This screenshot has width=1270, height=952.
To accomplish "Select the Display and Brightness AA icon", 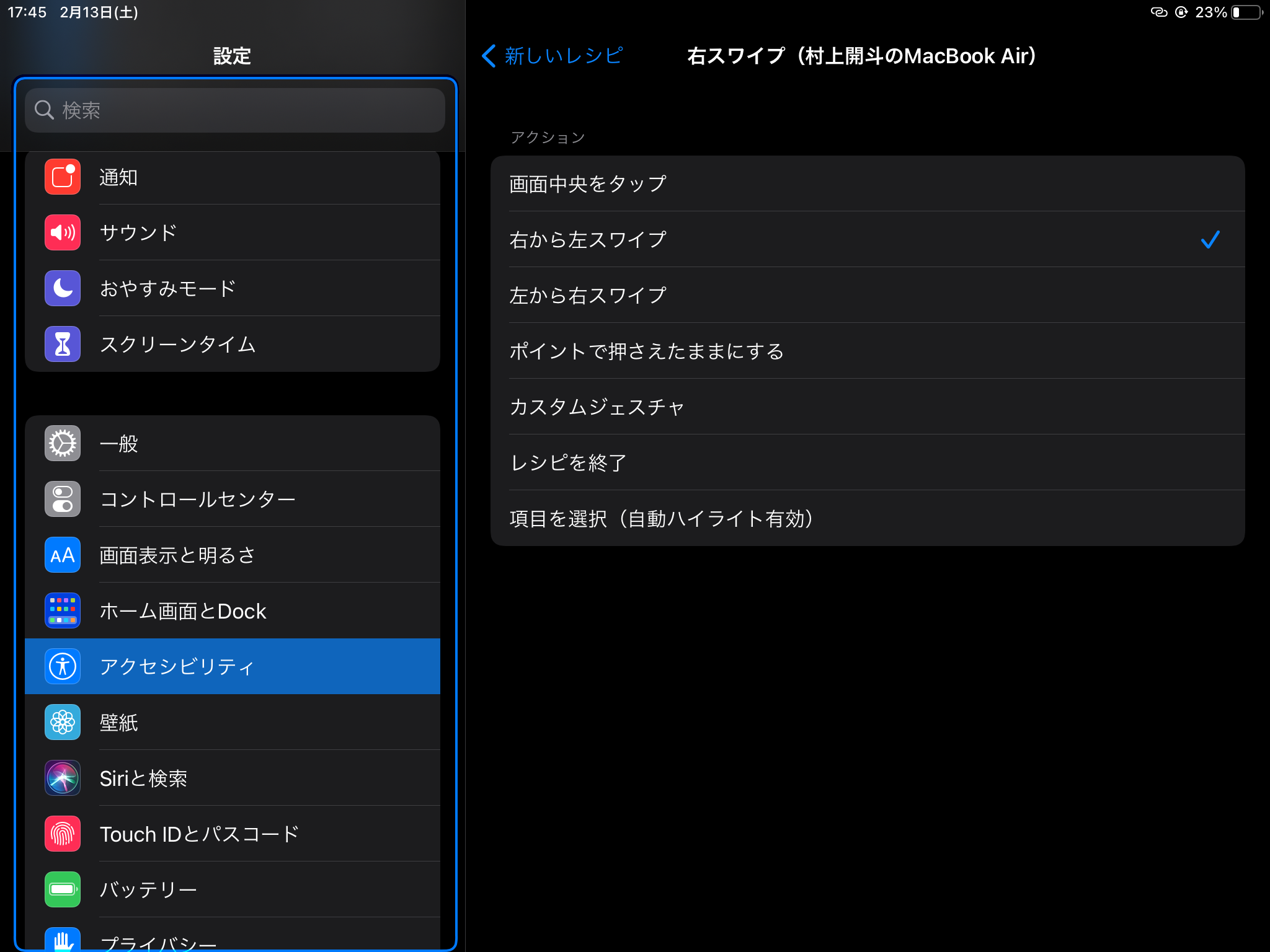I will click(62, 555).
